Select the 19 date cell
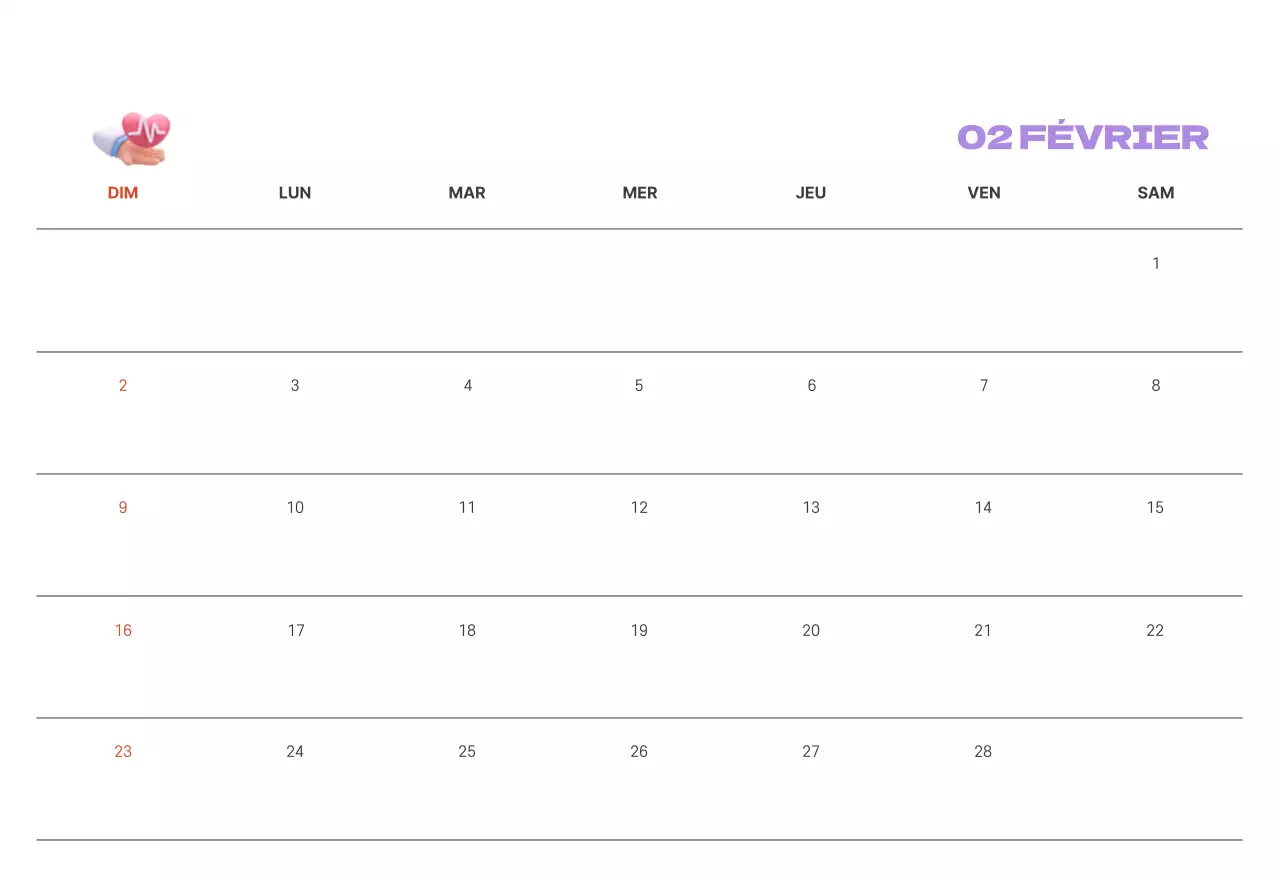1280x880 pixels. tap(639, 630)
